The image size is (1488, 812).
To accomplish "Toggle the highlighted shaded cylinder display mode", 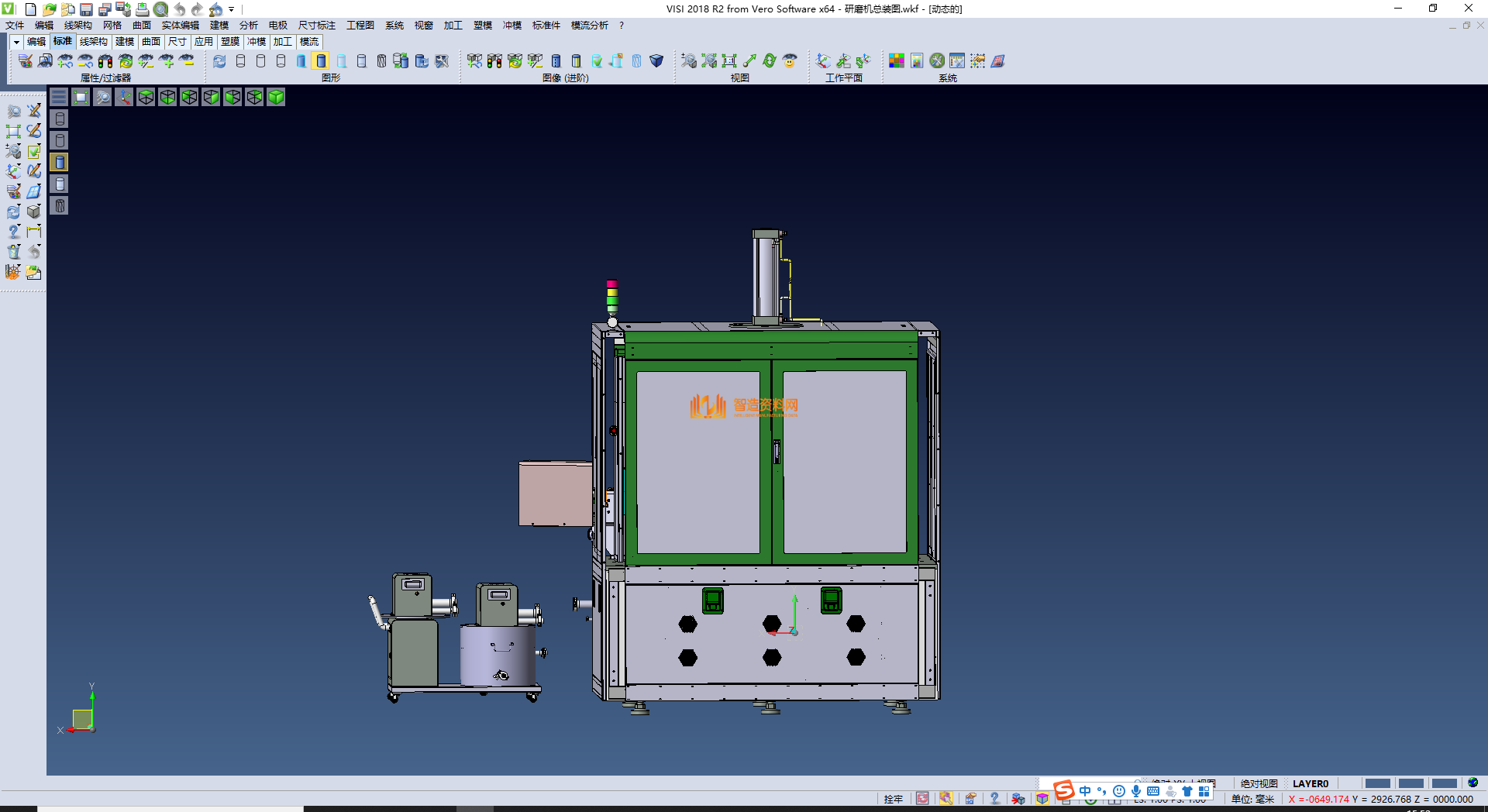I will [321, 60].
